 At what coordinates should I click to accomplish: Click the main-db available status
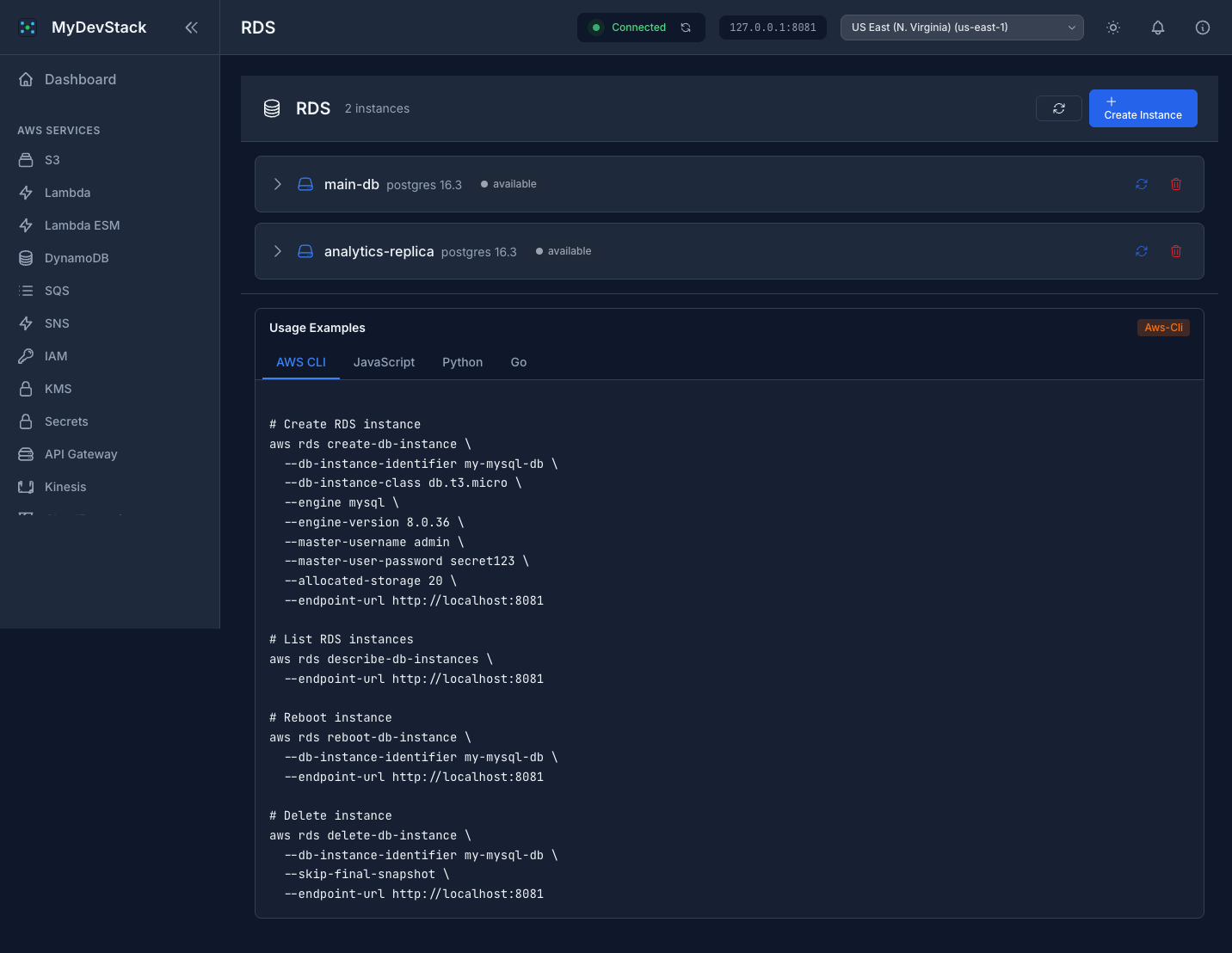point(508,184)
